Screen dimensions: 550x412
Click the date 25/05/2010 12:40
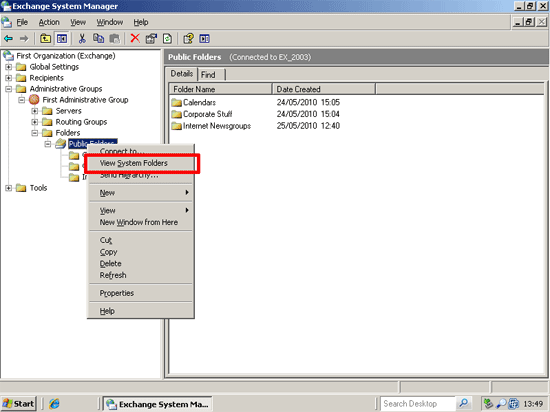[308, 126]
